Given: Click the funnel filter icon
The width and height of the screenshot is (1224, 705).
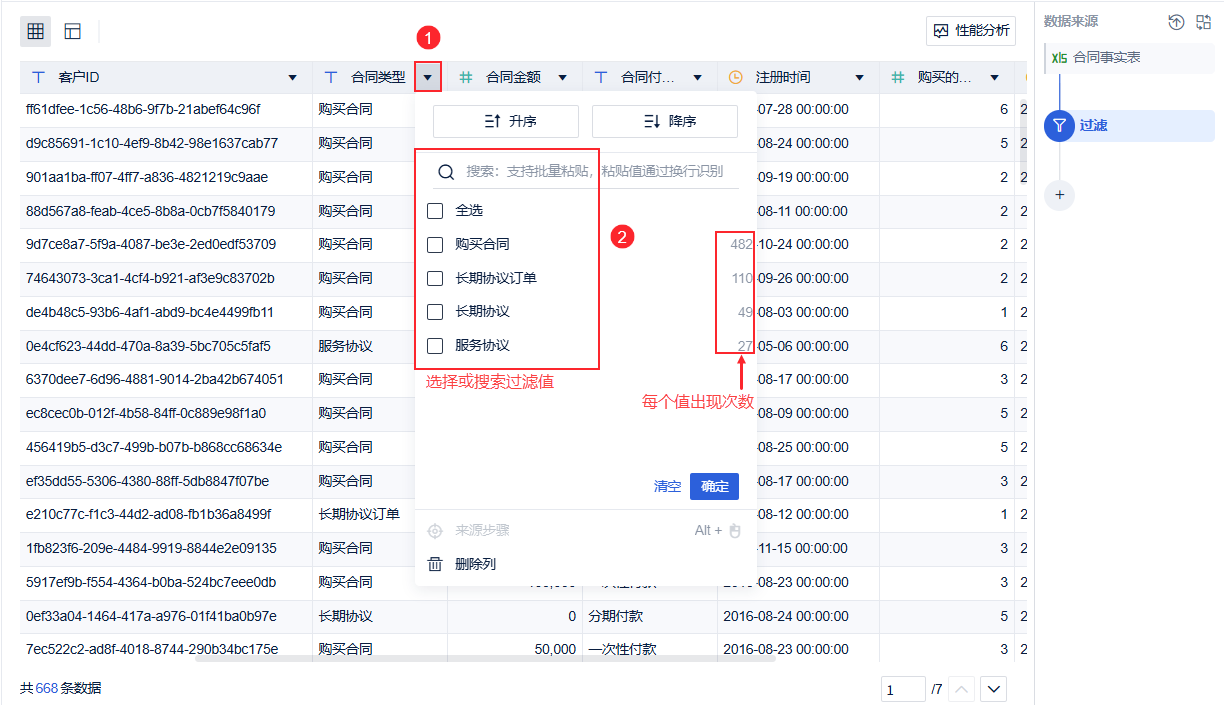Looking at the screenshot, I should pos(1059,126).
